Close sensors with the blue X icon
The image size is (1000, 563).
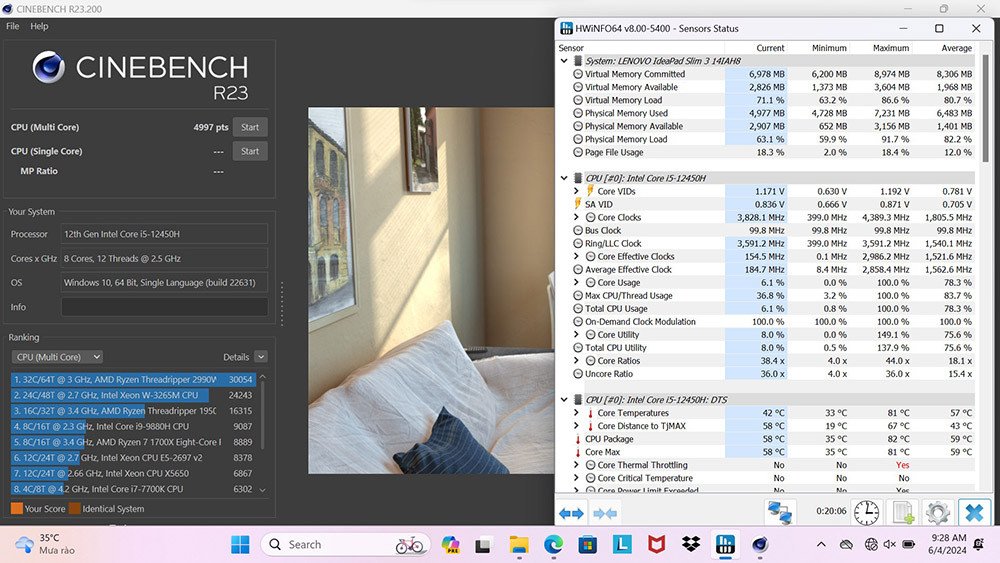pos(972,513)
